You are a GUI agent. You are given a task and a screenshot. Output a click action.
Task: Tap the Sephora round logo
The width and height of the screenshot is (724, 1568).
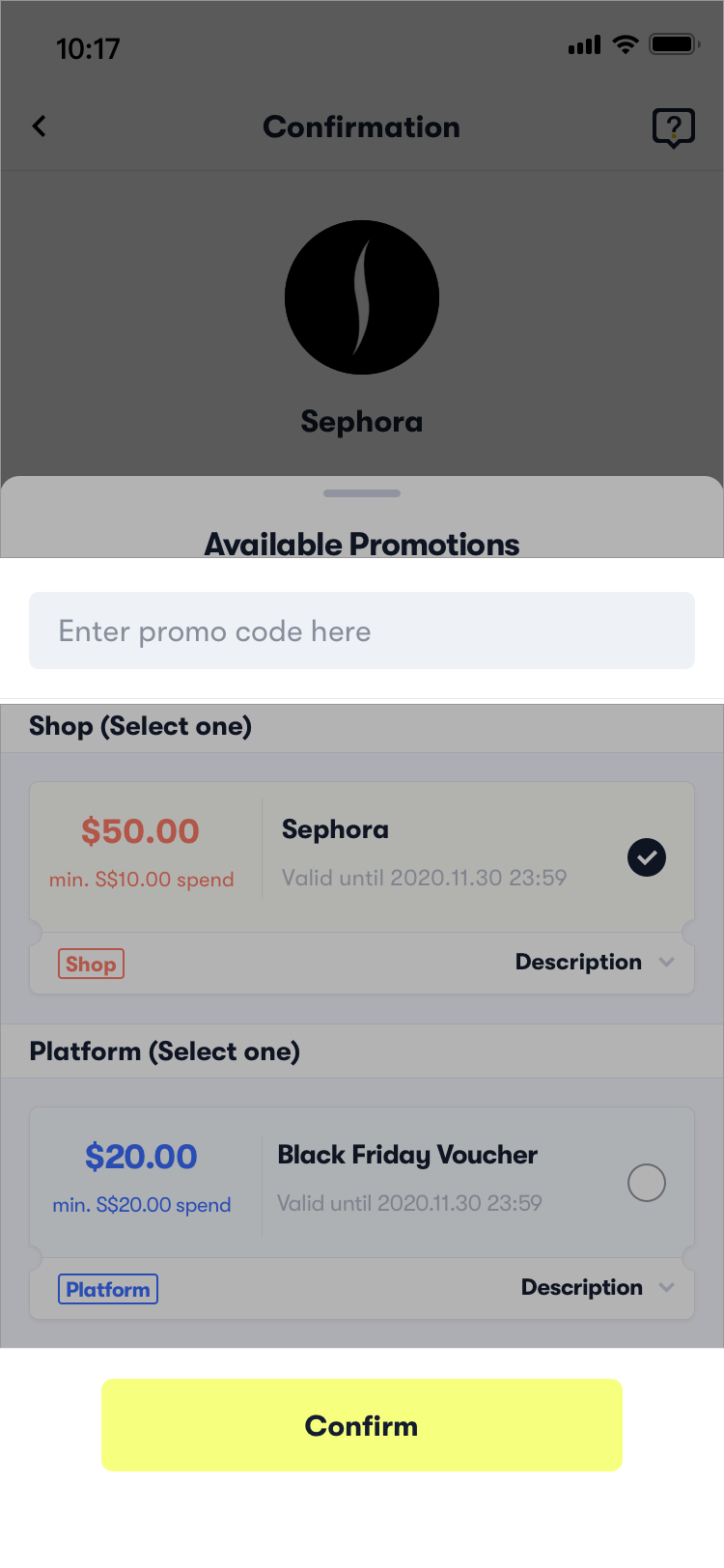point(362,297)
